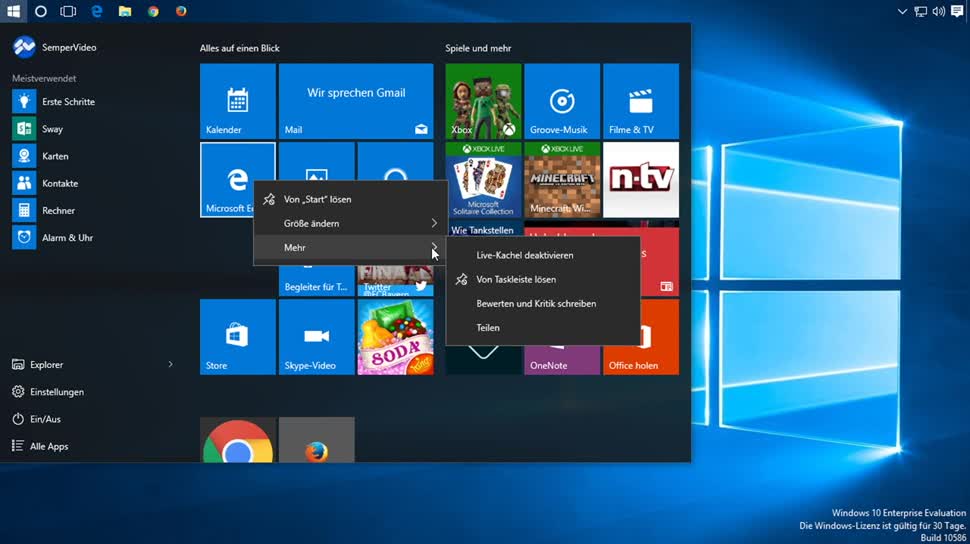970x544 pixels.
Task: Expand Explorer jump list arrow
Action: click(170, 365)
